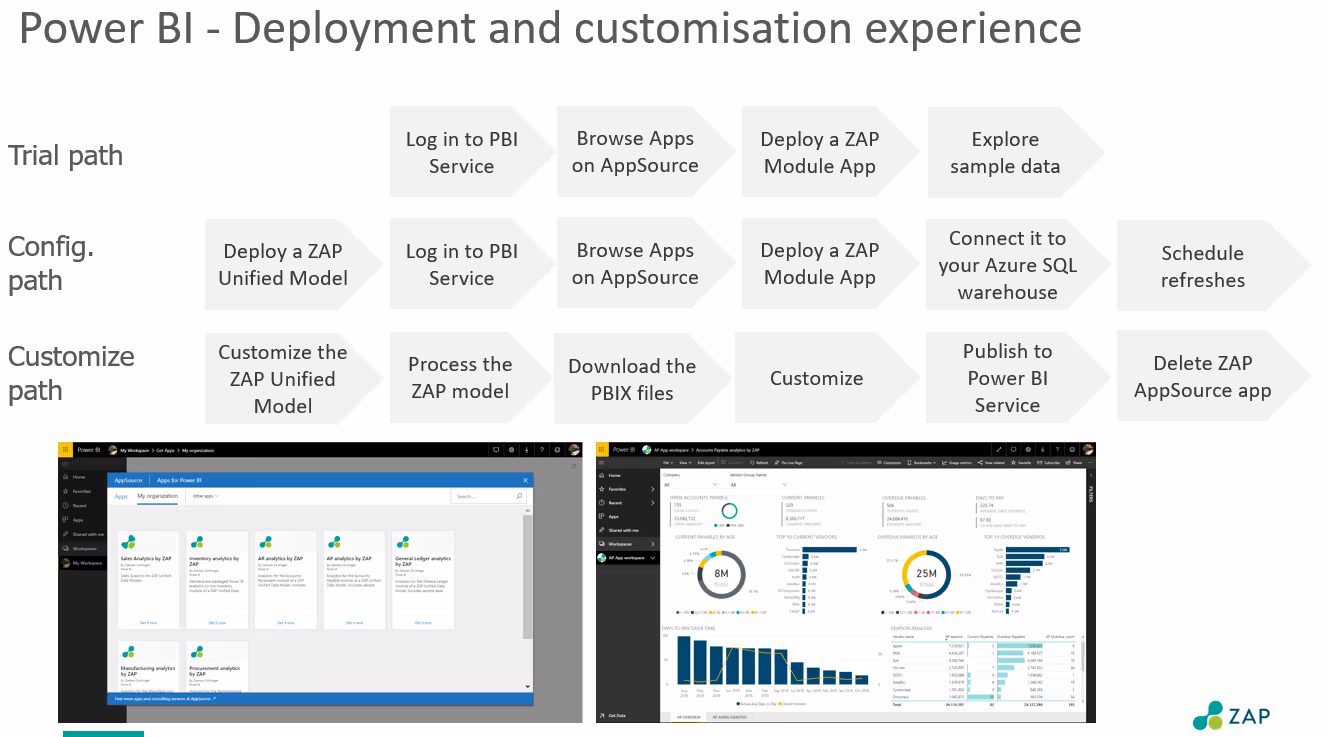Close the AppSource dialog with the X

pos(526,480)
